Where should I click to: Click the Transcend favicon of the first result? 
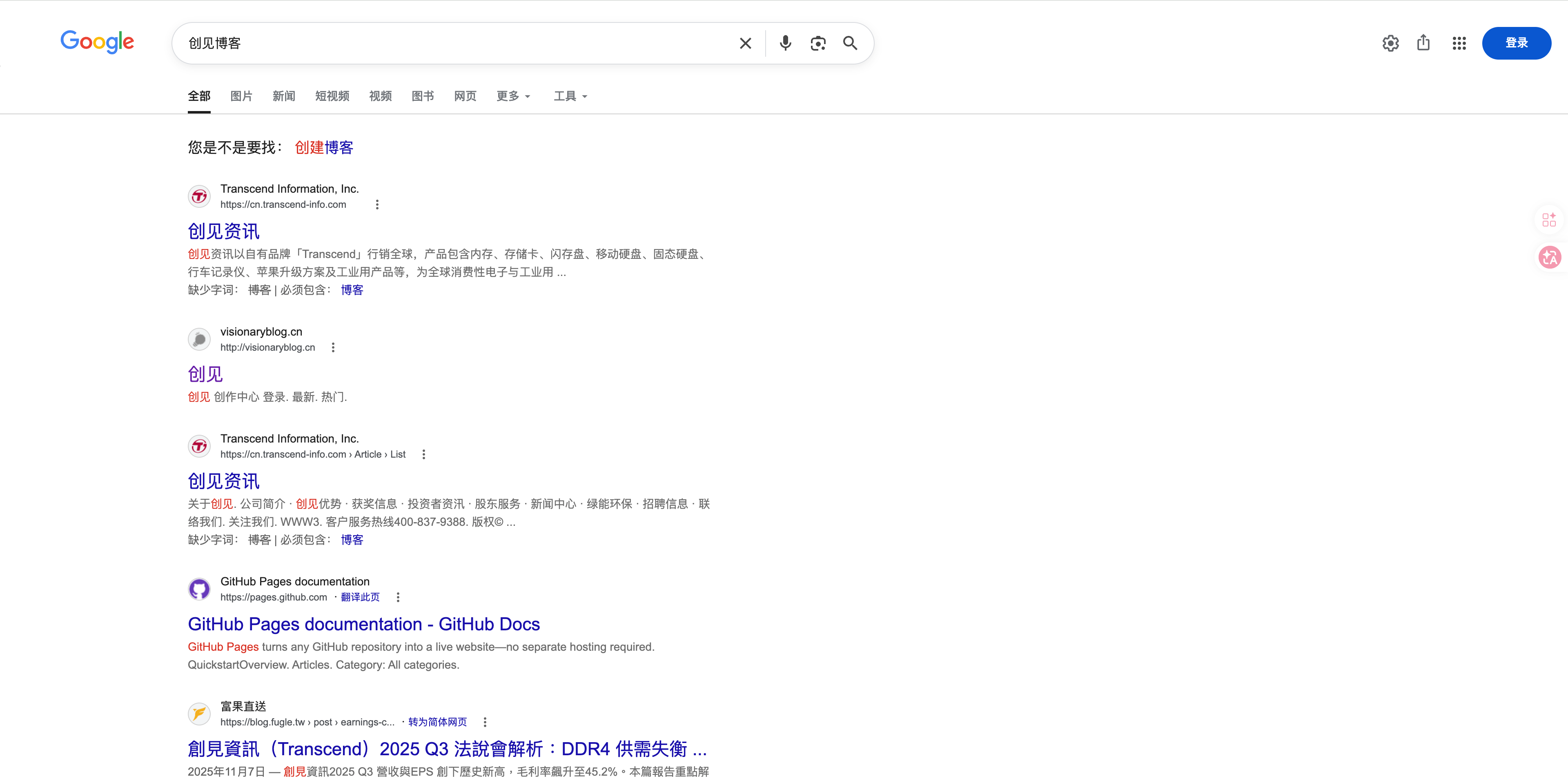199,196
